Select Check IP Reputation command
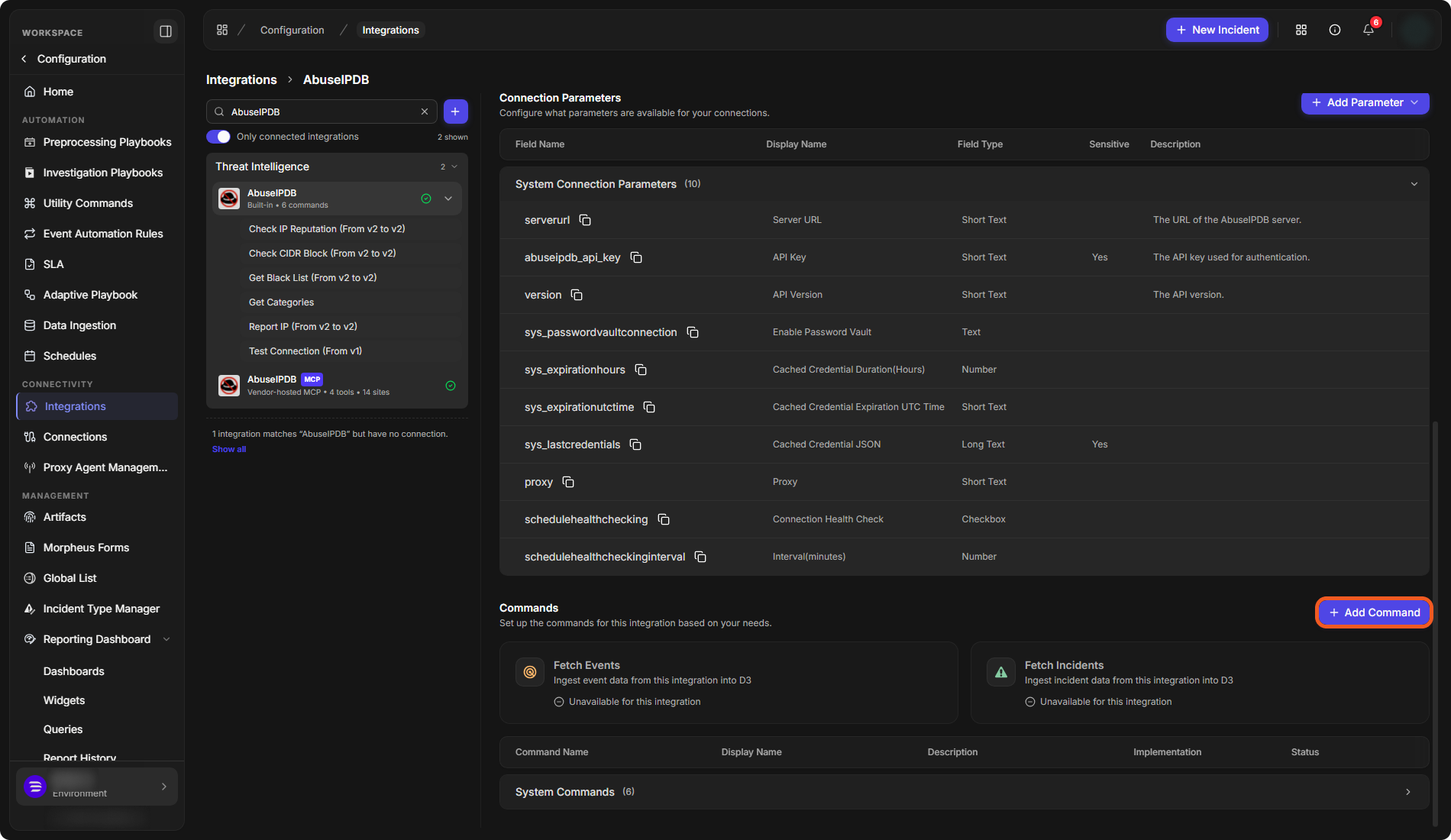The width and height of the screenshot is (1451, 840). pyautogui.click(x=327, y=229)
